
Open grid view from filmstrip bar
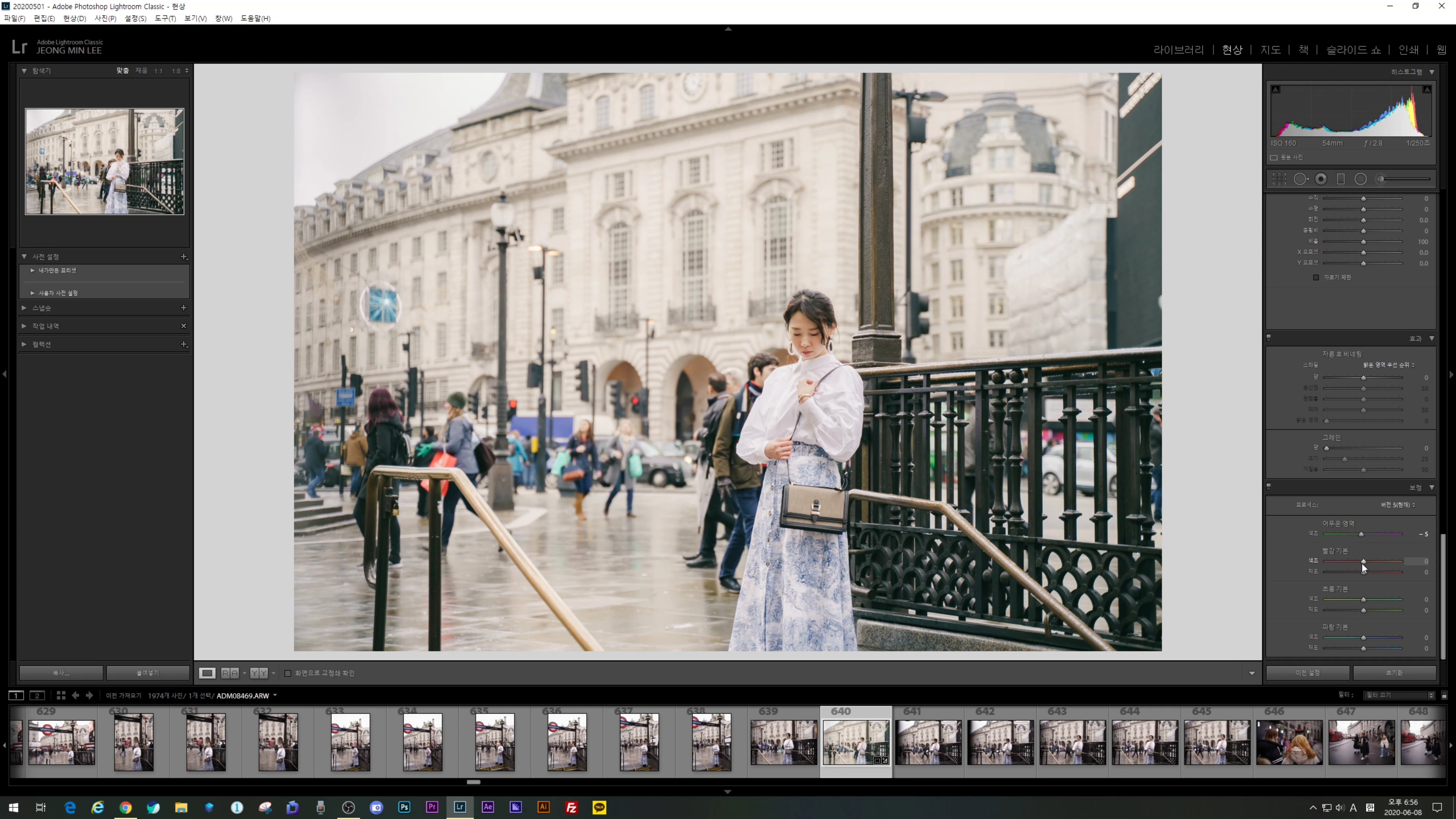61,695
